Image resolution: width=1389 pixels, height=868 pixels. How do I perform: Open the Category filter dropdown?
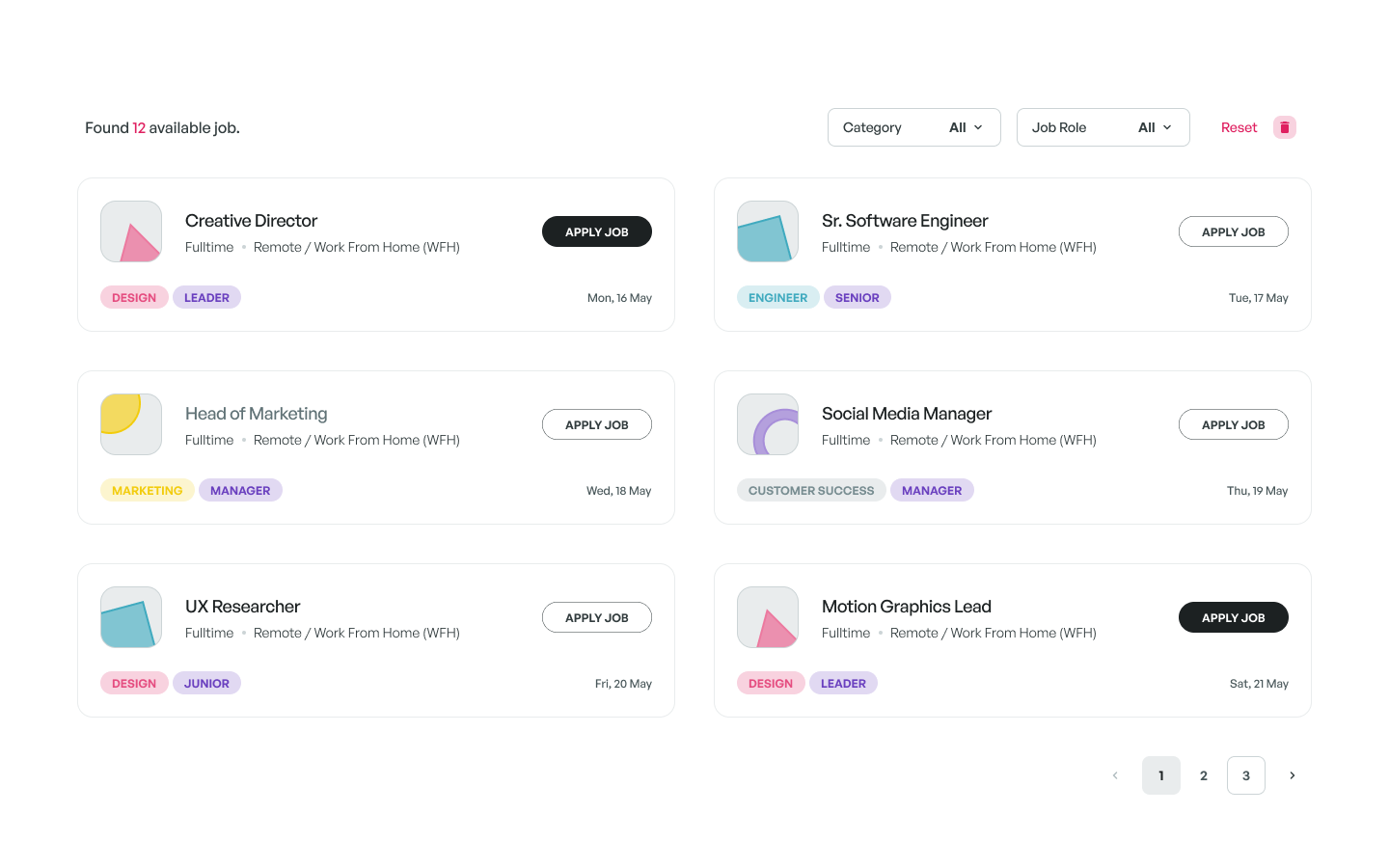(913, 127)
